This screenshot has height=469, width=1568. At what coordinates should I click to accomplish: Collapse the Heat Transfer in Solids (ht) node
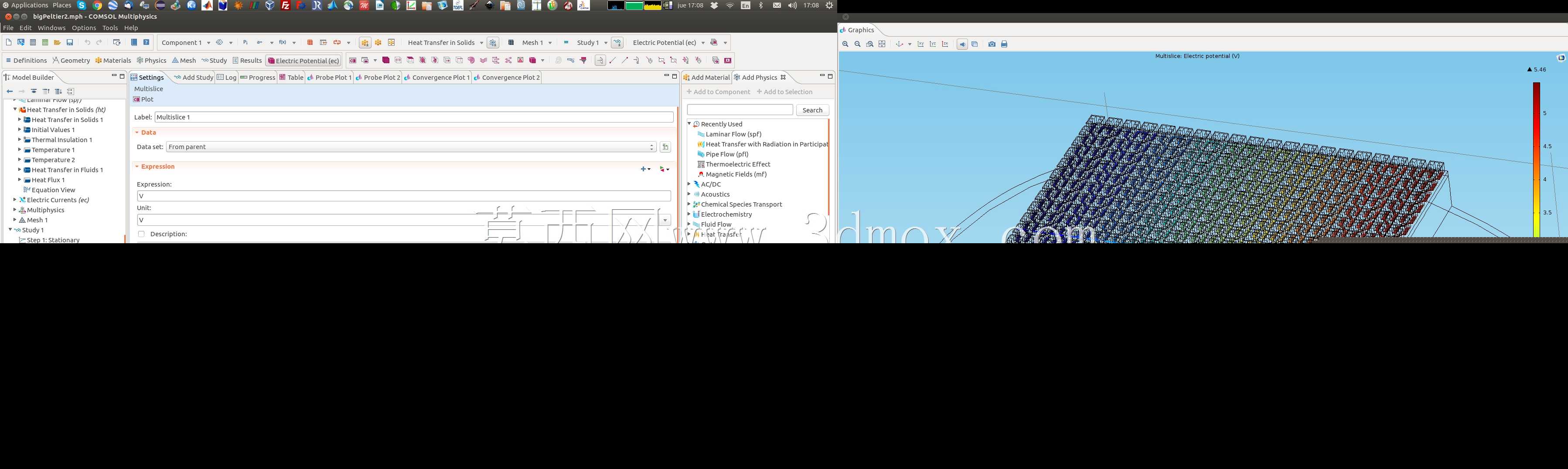(15, 109)
